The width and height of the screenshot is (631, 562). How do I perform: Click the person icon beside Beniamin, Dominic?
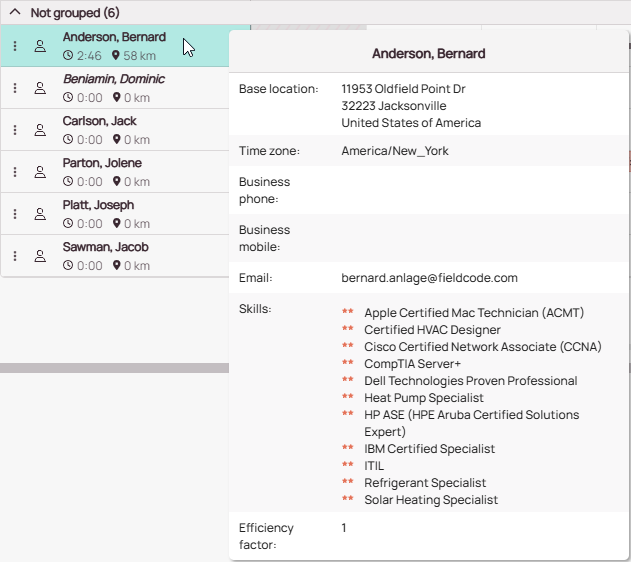40,88
